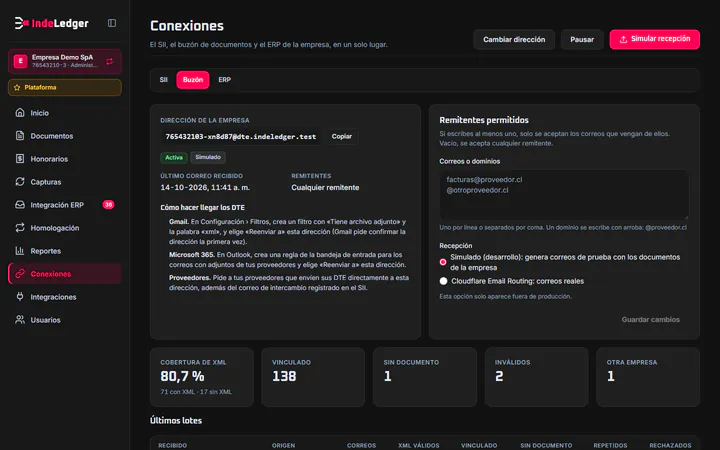Switch to the SII tab
The width and height of the screenshot is (720, 450).
163,80
